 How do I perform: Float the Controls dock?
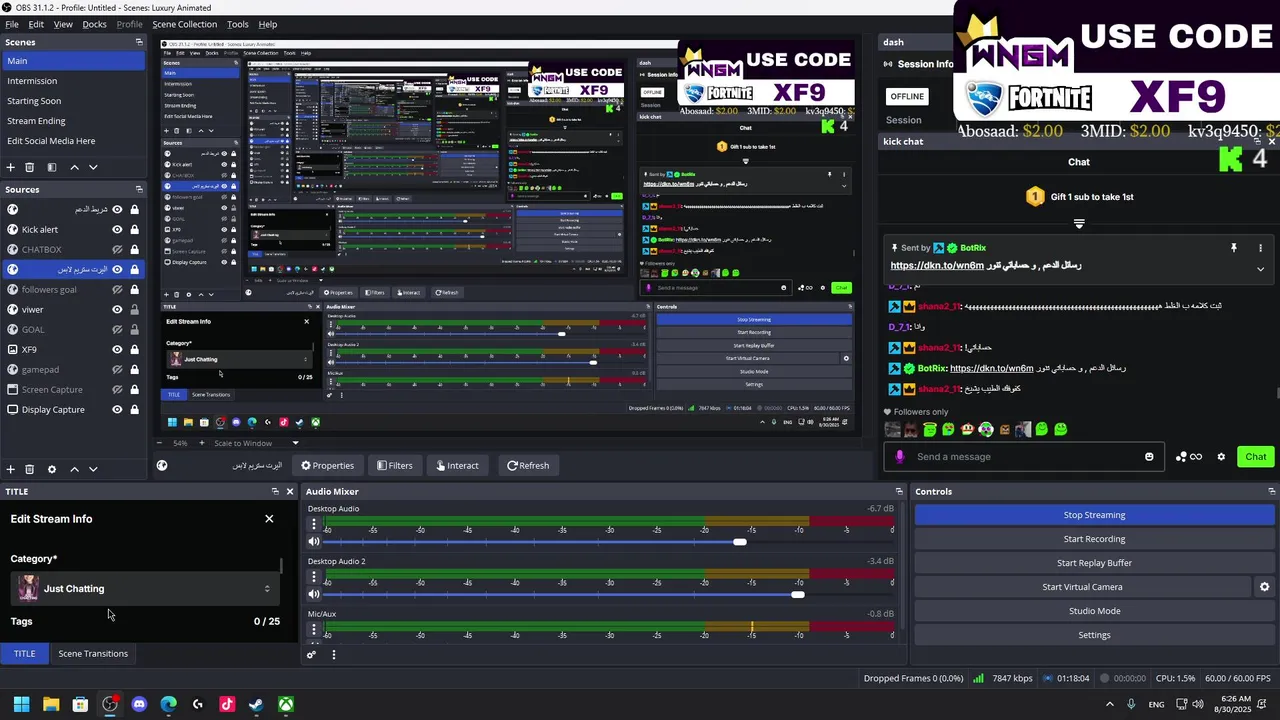(x=1272, y=491)
